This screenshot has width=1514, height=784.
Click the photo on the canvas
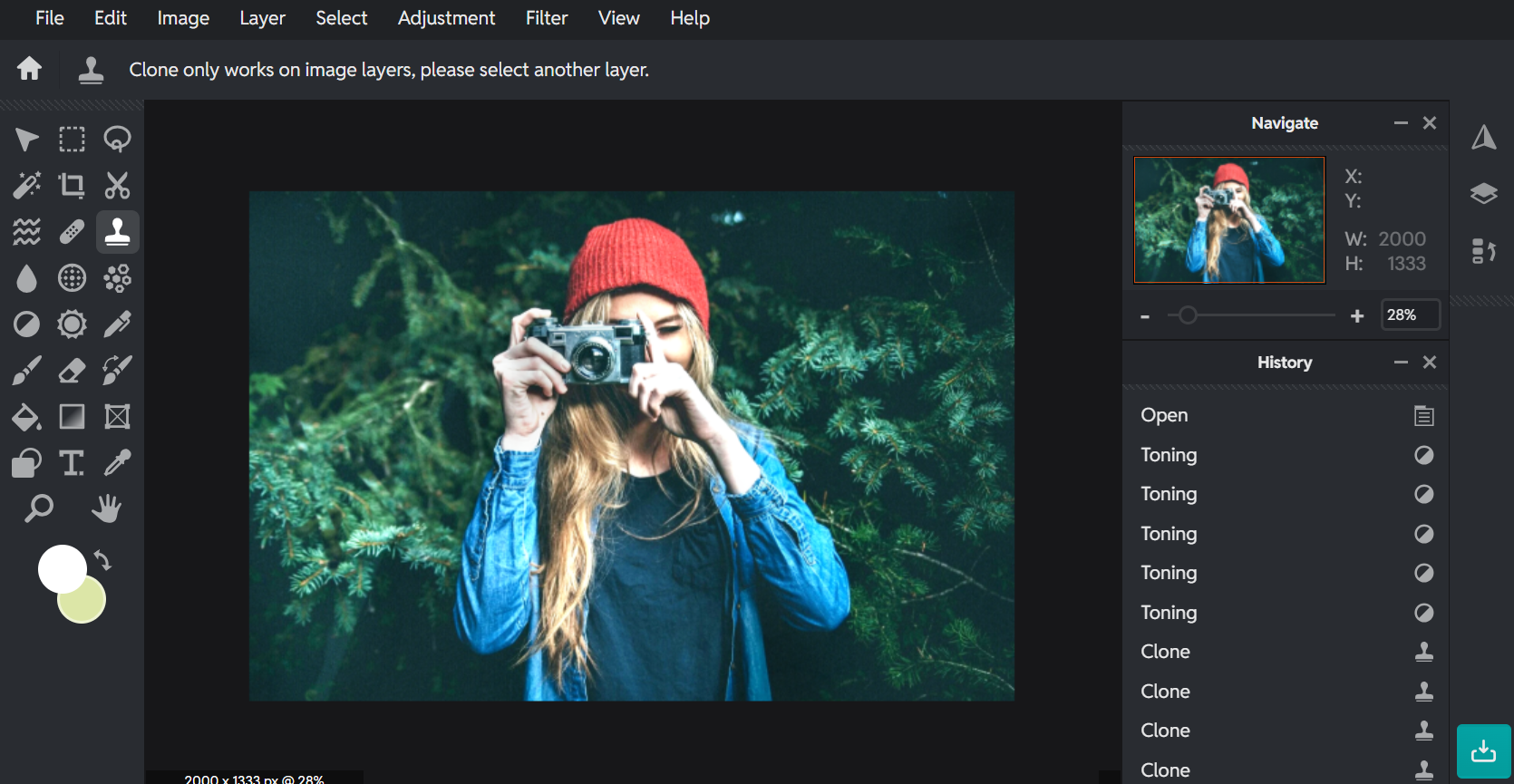pos(632,445)
